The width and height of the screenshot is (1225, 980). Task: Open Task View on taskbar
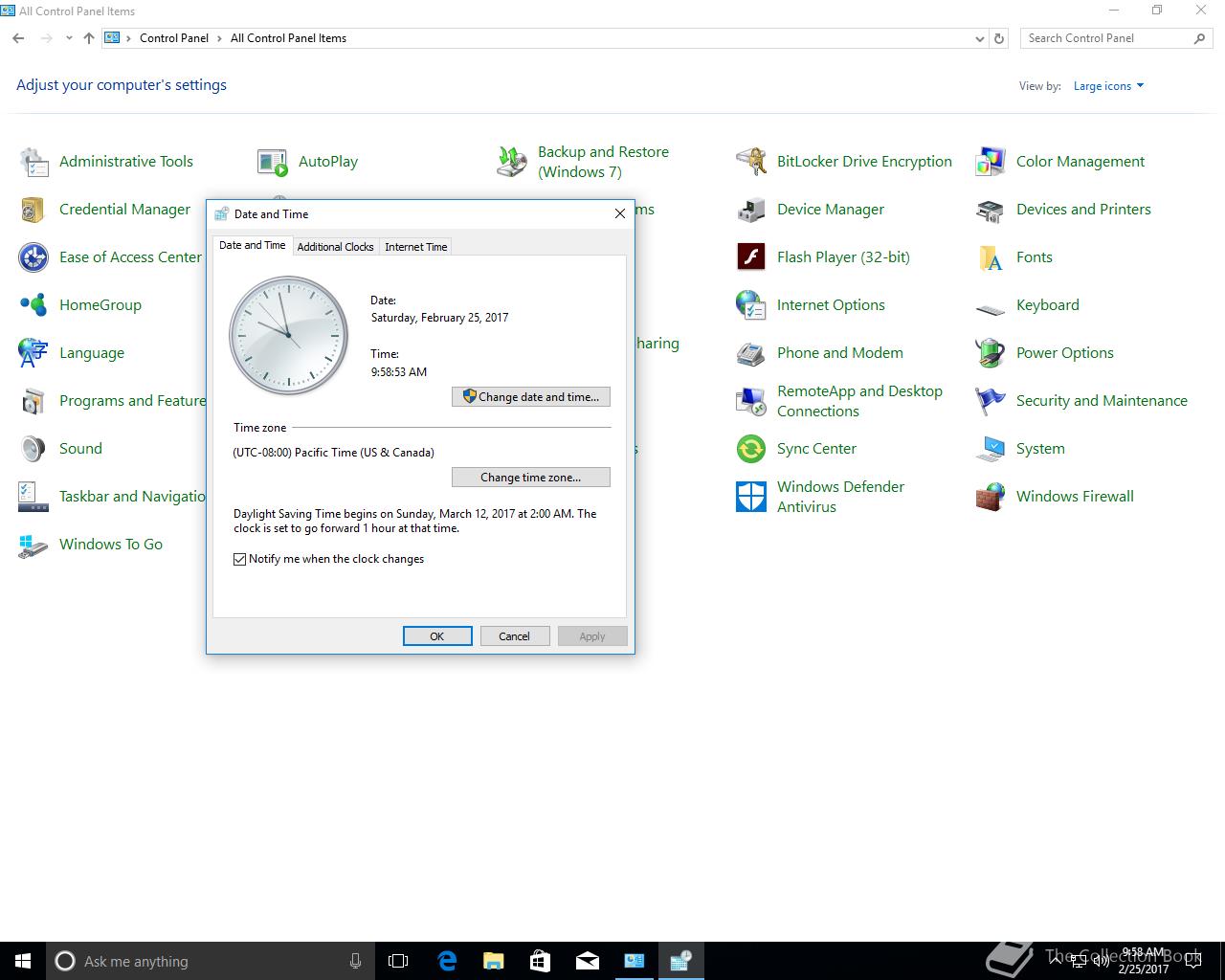click(398, 961)
